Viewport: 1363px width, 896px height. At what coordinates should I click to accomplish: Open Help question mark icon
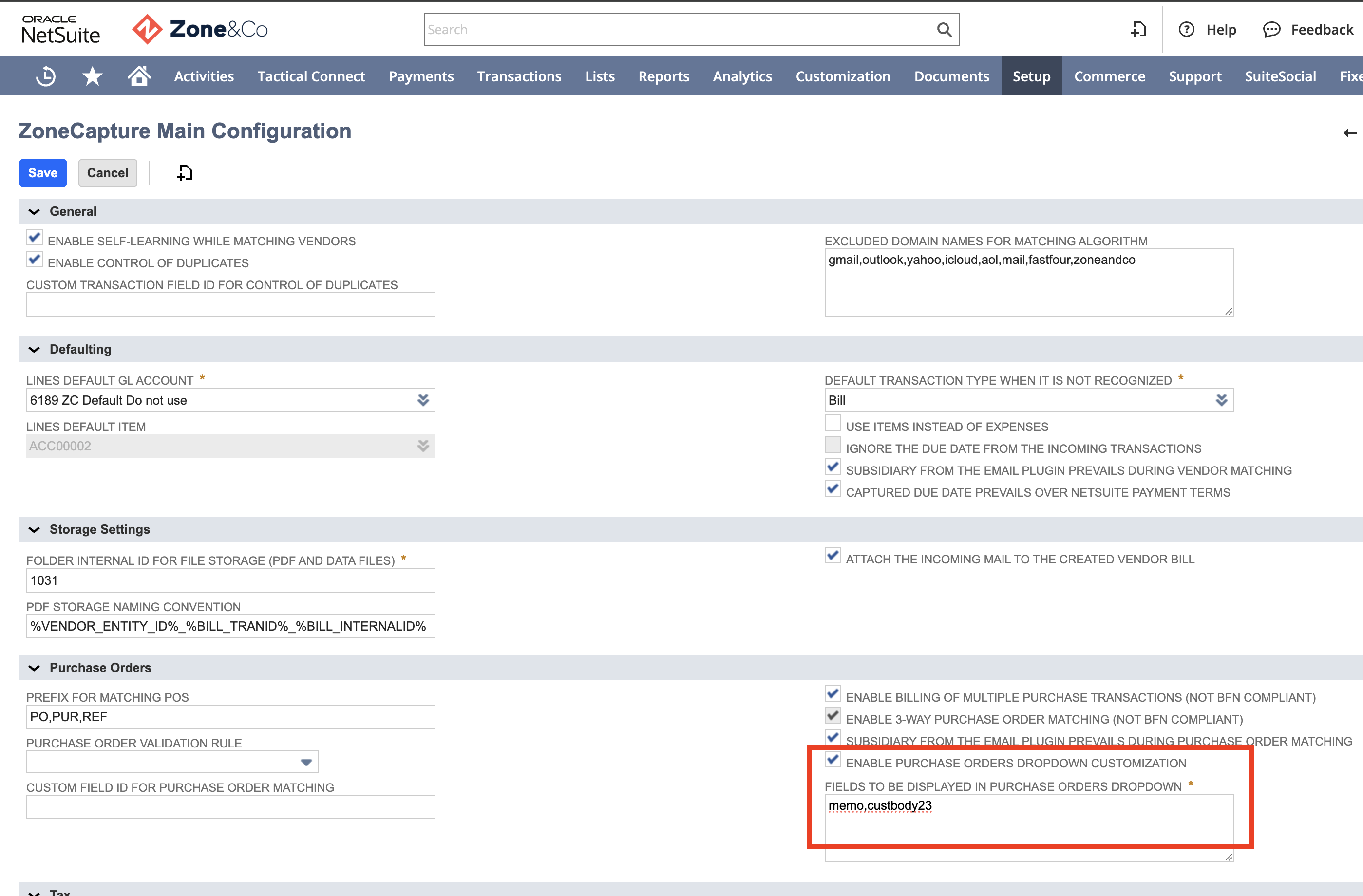pos(1187,29)
